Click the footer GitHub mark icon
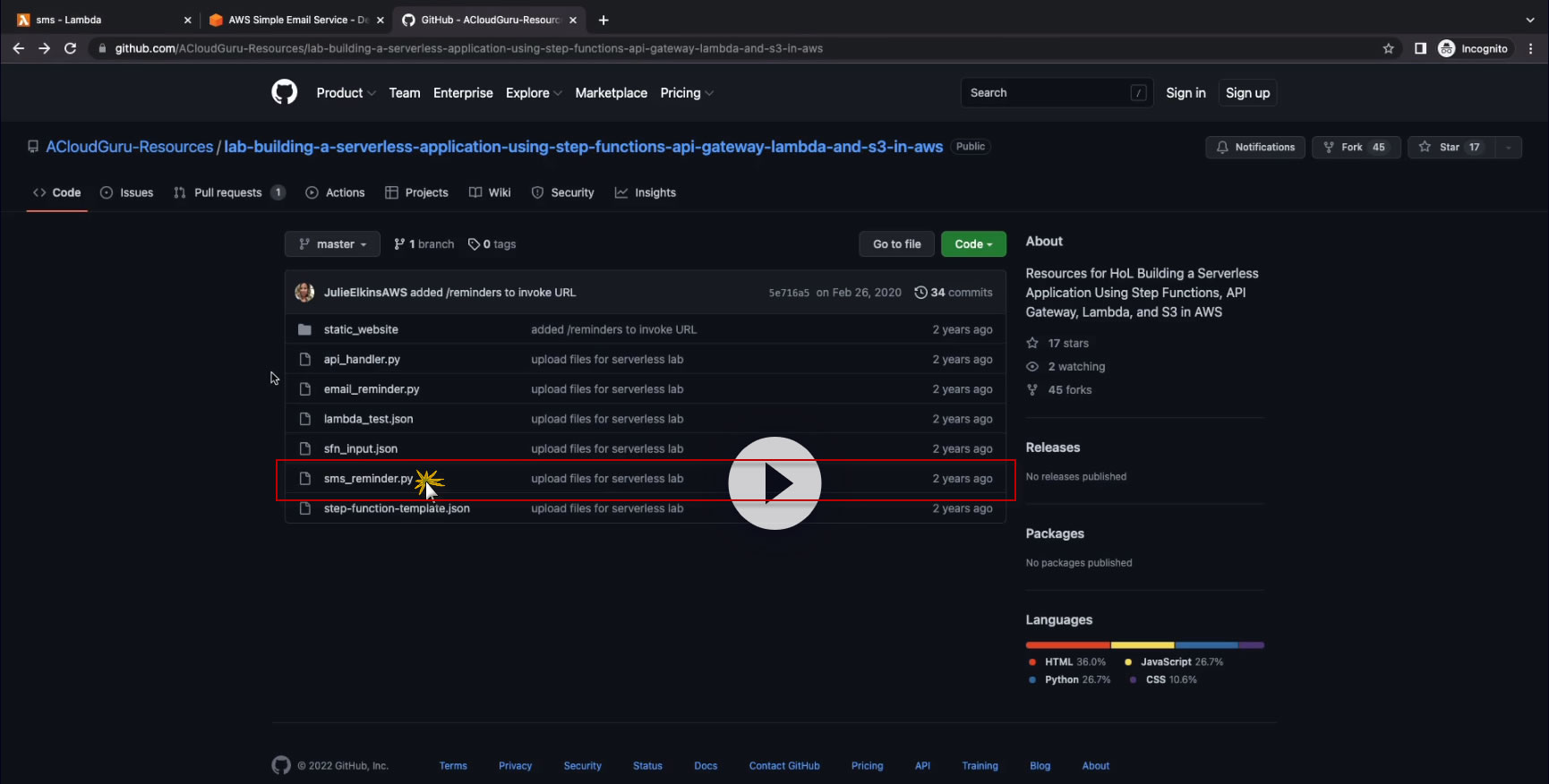Viewport: 1549px width, 784px height. (x=281, y=765)
